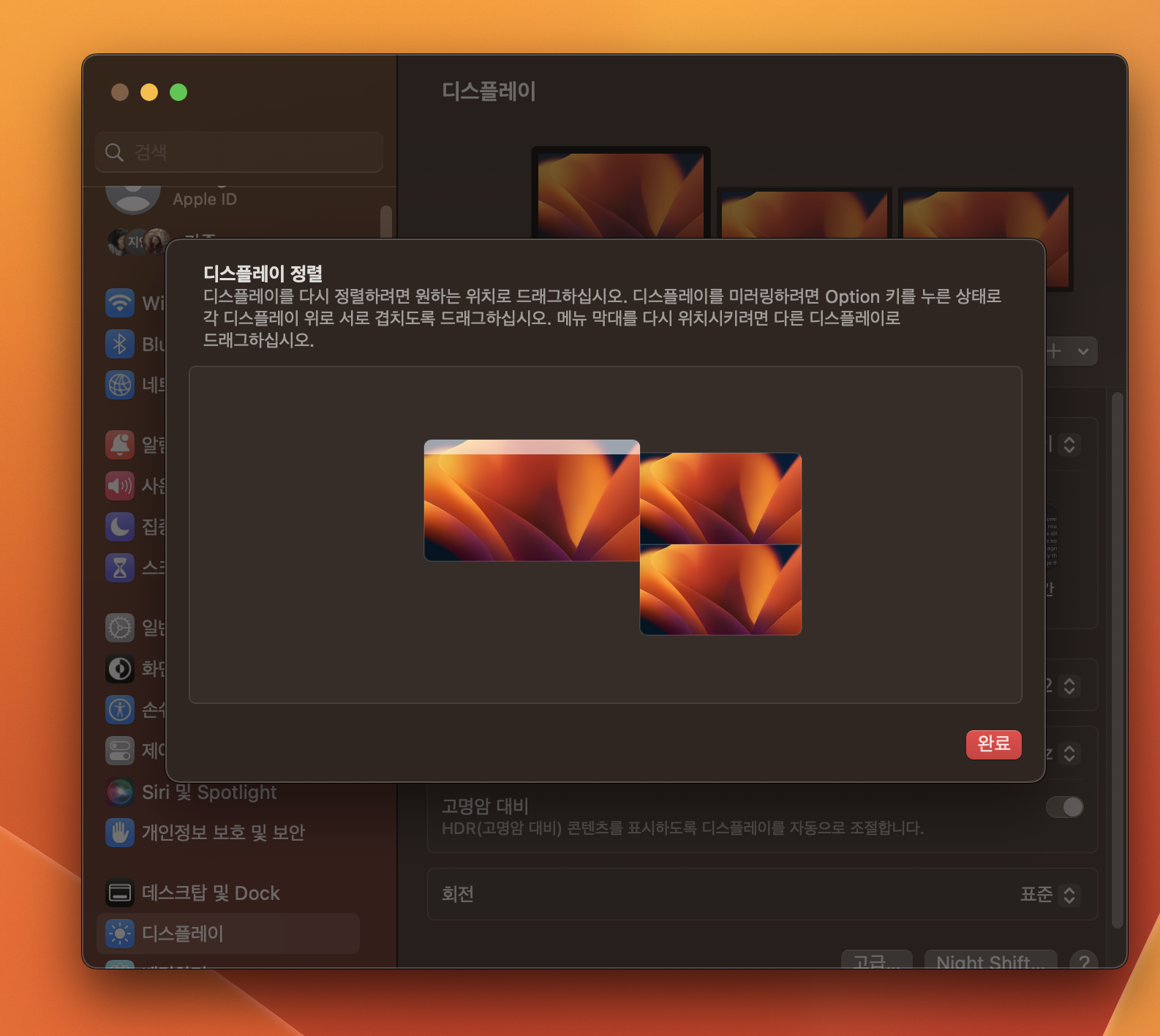Select the Apple ID label in sidebar
This screenshot has height=1036, width=1160.
click(205, 199)
